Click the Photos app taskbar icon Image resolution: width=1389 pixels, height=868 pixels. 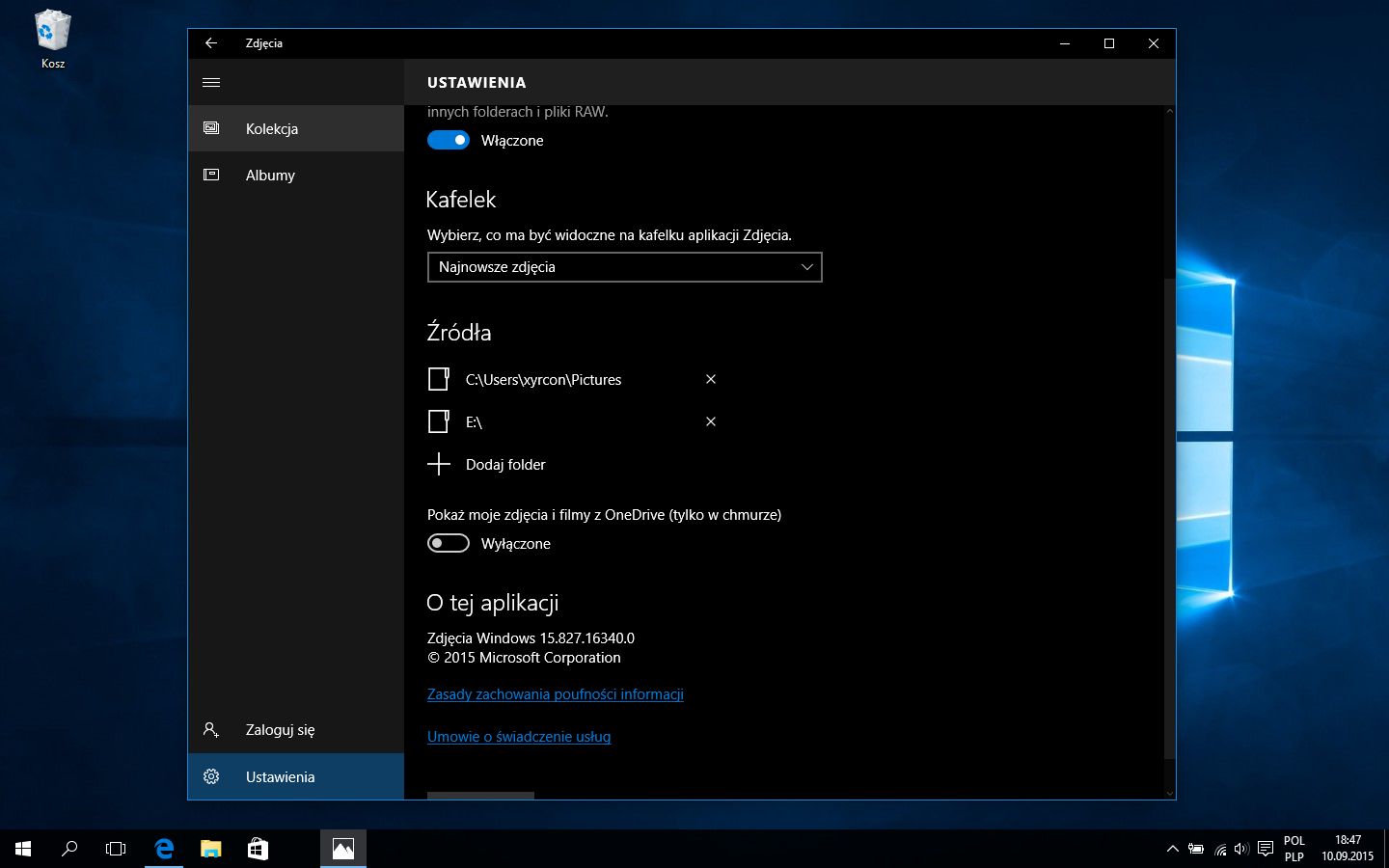pos(343,849)
